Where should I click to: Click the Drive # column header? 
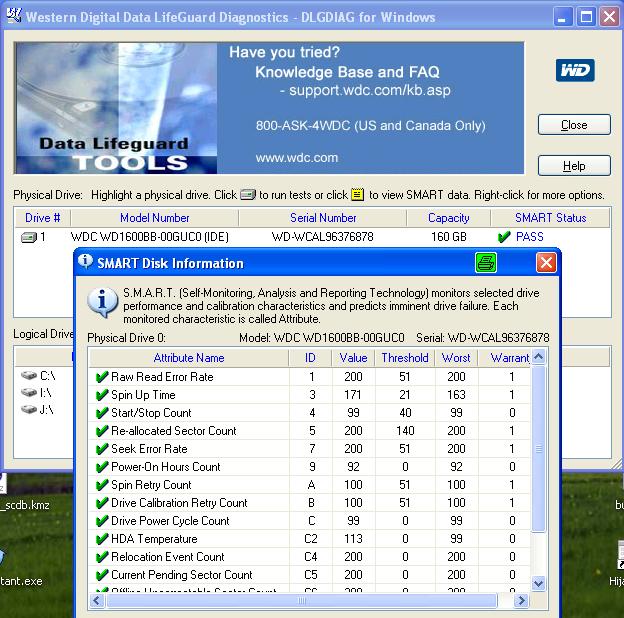[x=43, y=218]
